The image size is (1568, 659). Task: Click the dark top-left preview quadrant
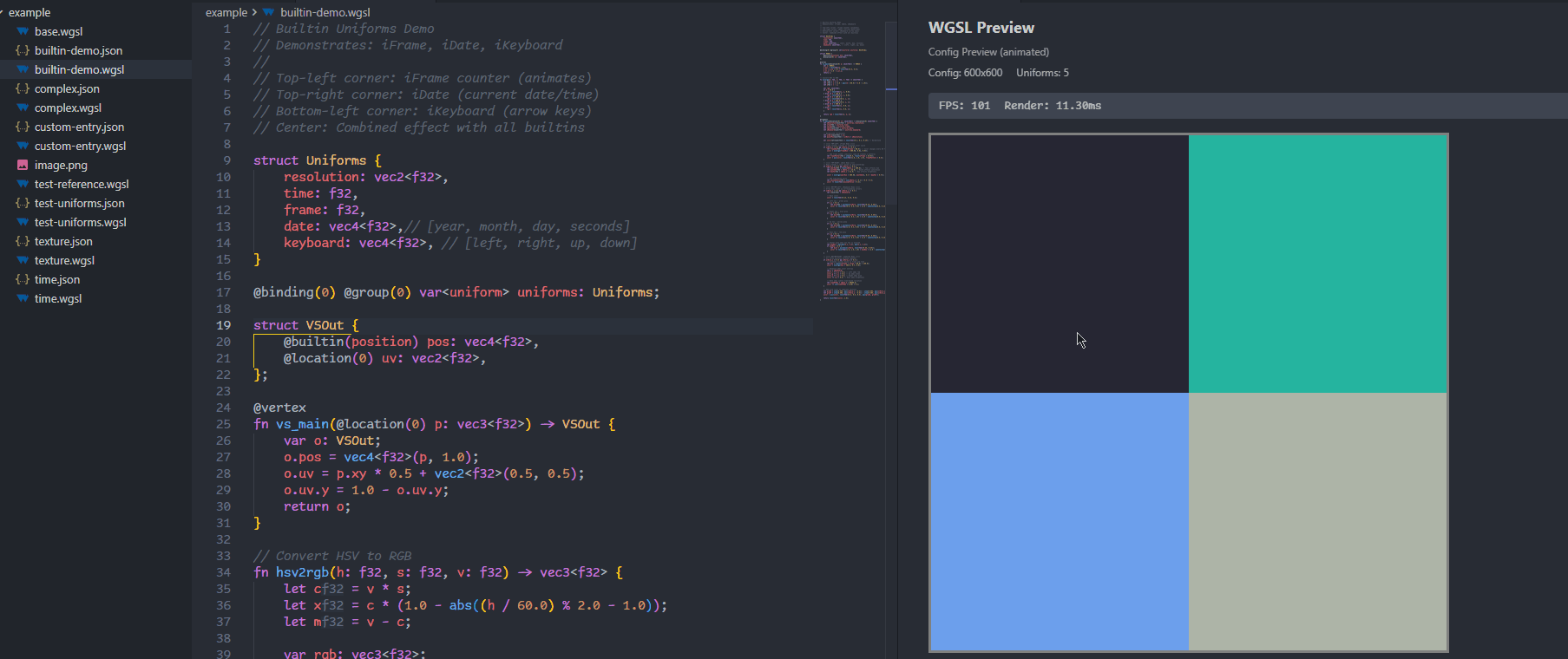click(1060, 264)
